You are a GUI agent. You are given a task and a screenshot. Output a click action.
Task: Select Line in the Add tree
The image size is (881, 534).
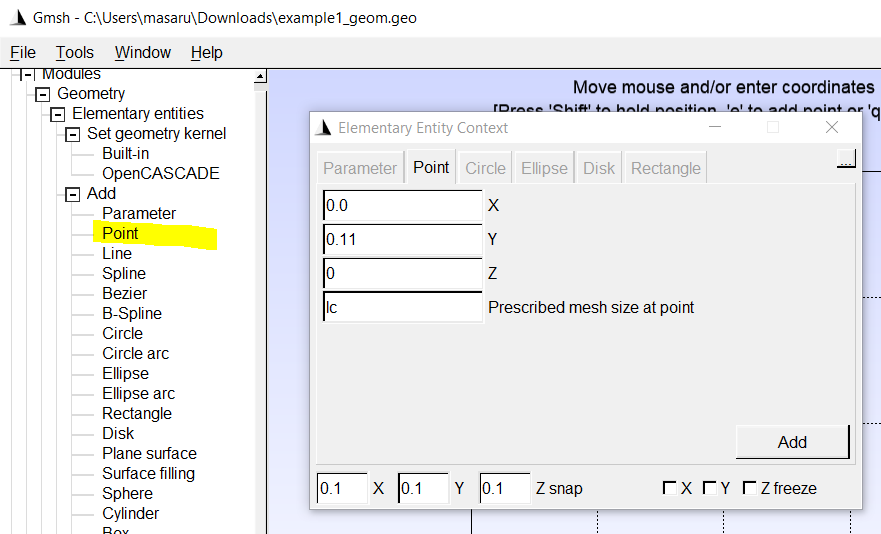click(x=117, y=253)
